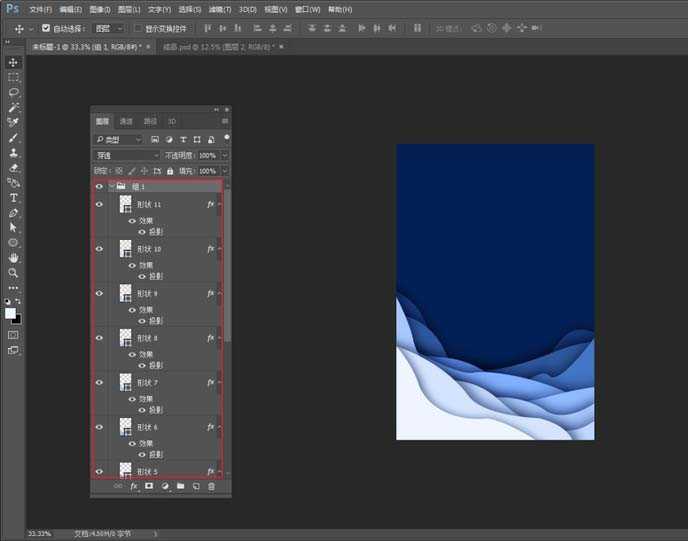This screenshot has height=541, width=688.
Task: Collapse the 组 1 layer group
Action: [111, 186]
